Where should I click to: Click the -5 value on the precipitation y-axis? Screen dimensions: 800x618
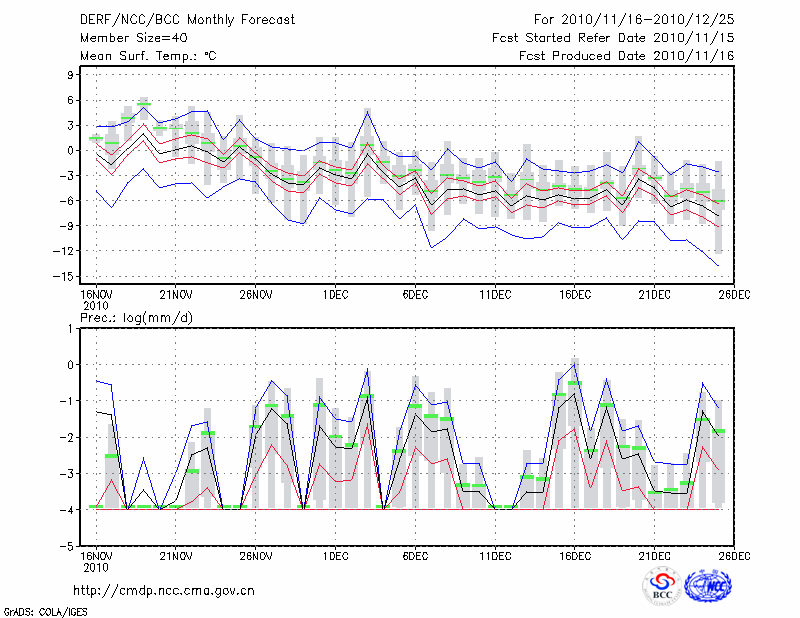coord(71,547)
